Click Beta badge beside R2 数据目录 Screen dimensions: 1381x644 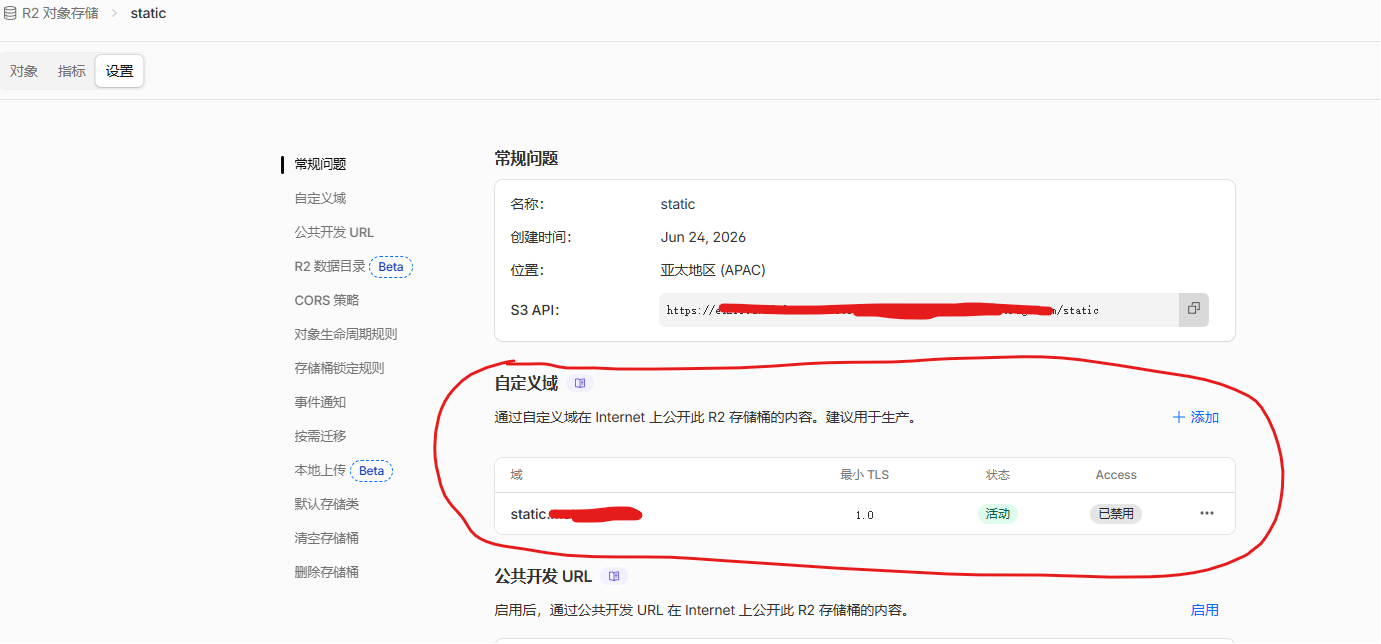tap(391, 267)
